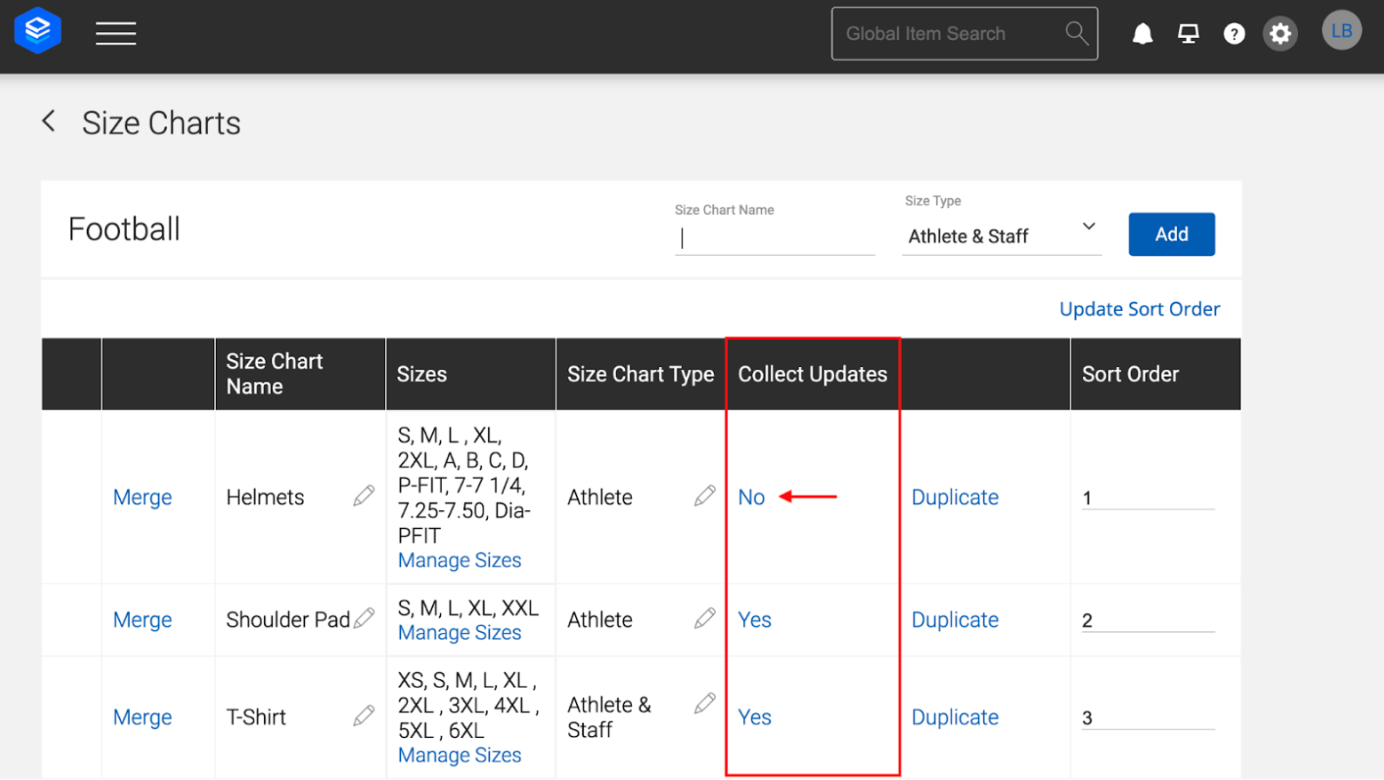Image resolution: width=1384 pixels, height=780 pixels.
Task: Open the LB user avatar menu
Action: (1341, 31)
